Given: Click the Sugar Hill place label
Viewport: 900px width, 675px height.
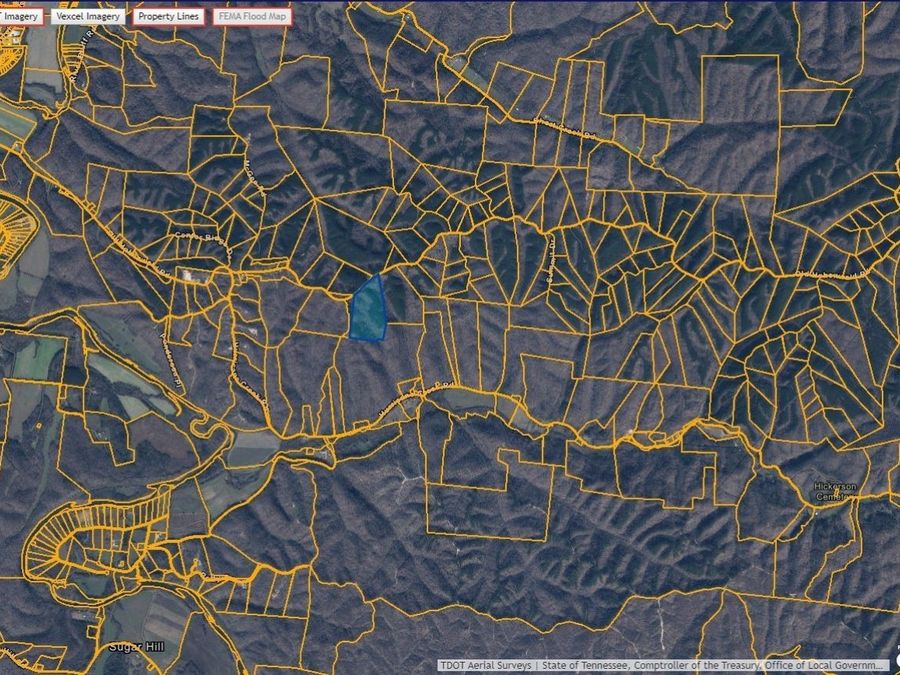Looking at the screenshot, I should [137, 647].
